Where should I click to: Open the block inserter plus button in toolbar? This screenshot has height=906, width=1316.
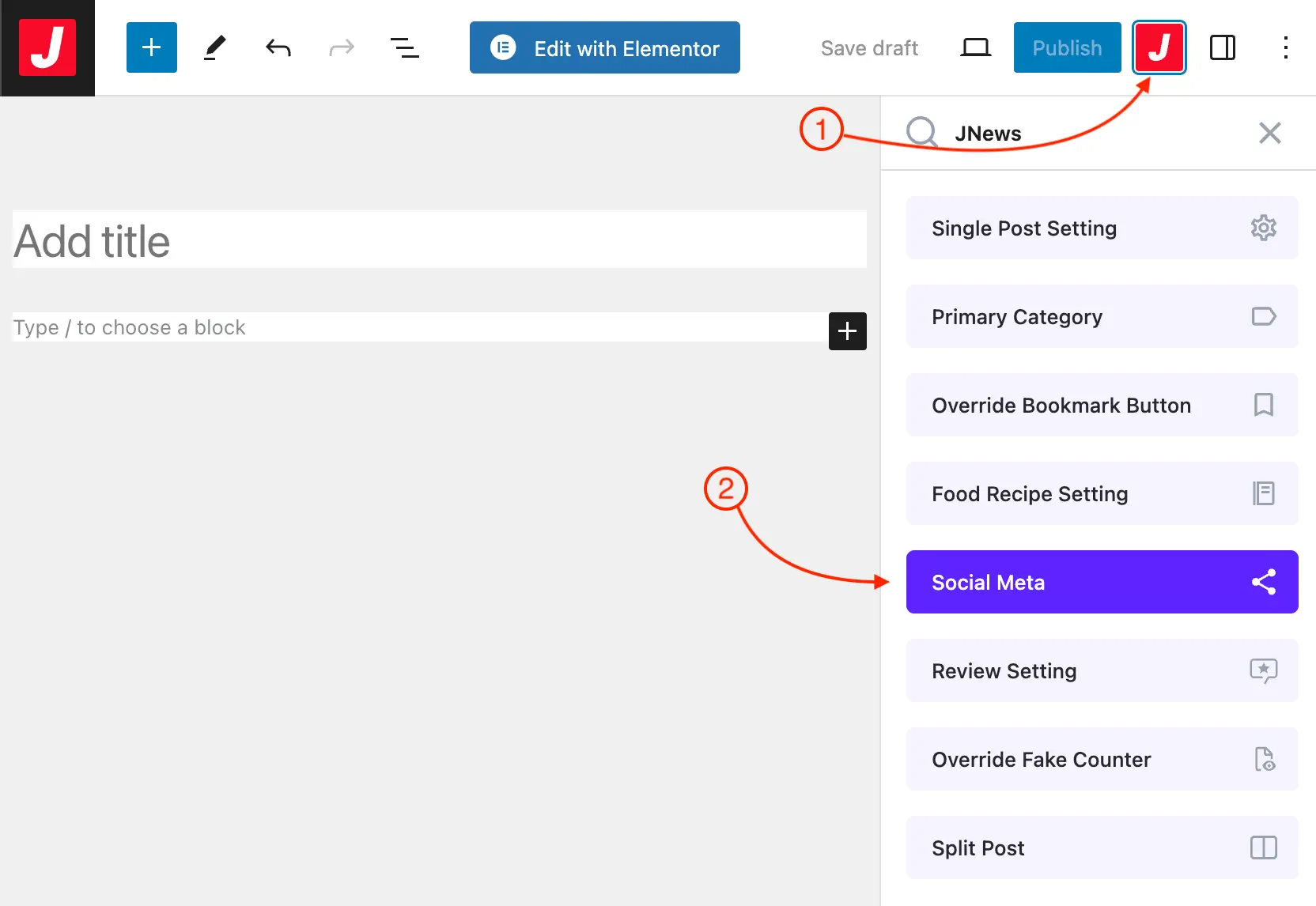[x=151, y=47]
